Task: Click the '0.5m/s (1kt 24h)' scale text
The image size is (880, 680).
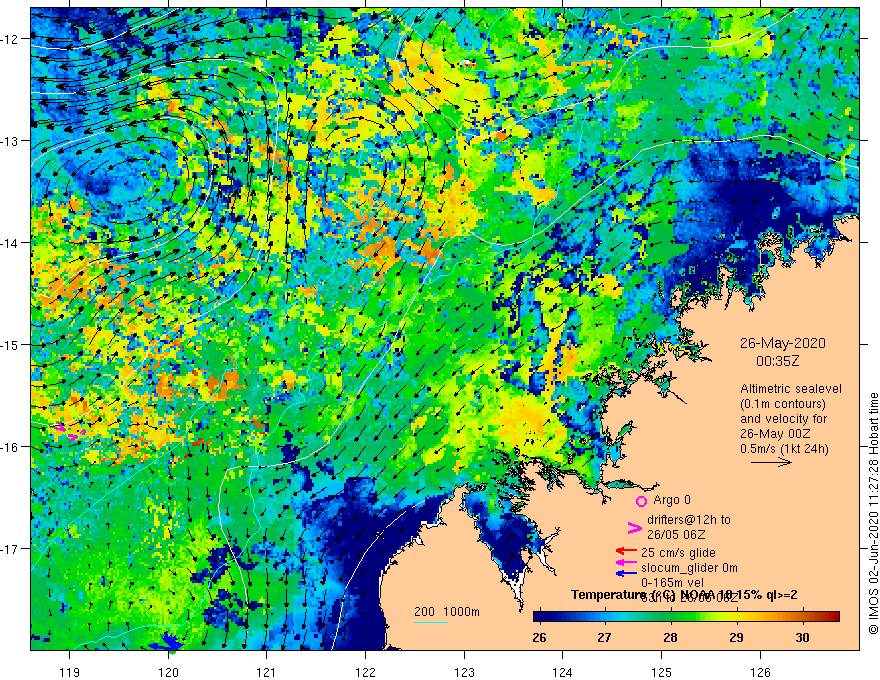Action: coord(784,448)
